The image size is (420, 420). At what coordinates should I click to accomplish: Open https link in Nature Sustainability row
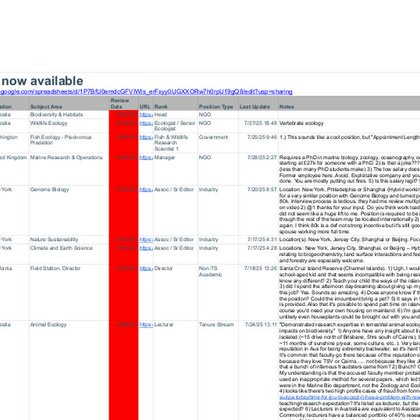tap(146, 240)
